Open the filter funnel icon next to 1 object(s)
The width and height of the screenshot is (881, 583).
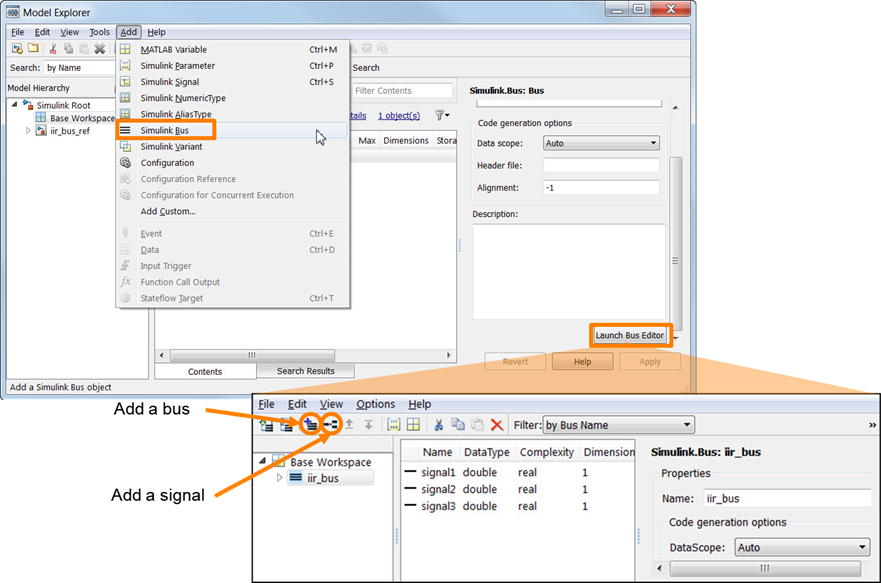pos(442,115)
